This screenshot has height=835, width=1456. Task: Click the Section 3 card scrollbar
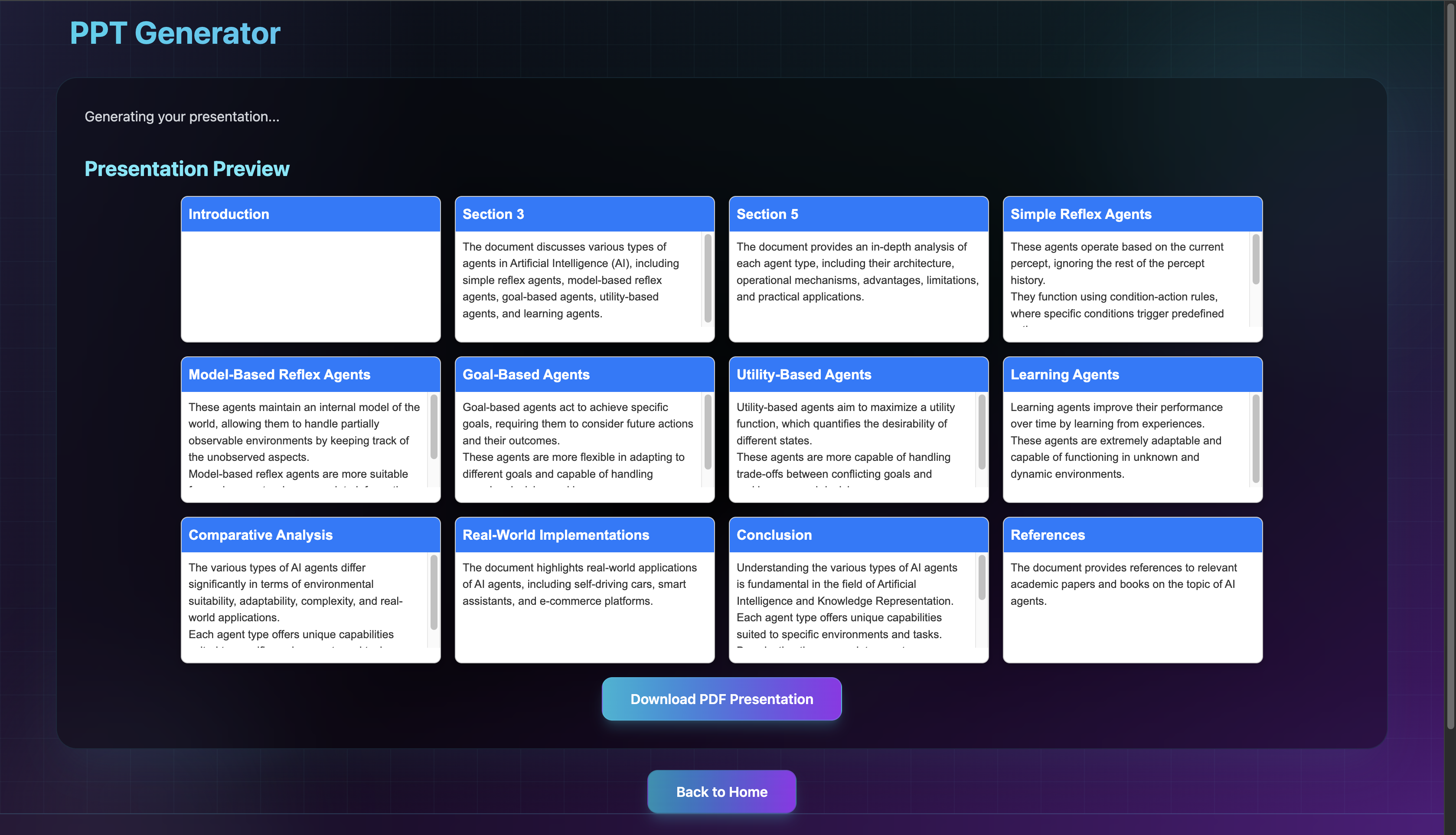coord(708,278)
